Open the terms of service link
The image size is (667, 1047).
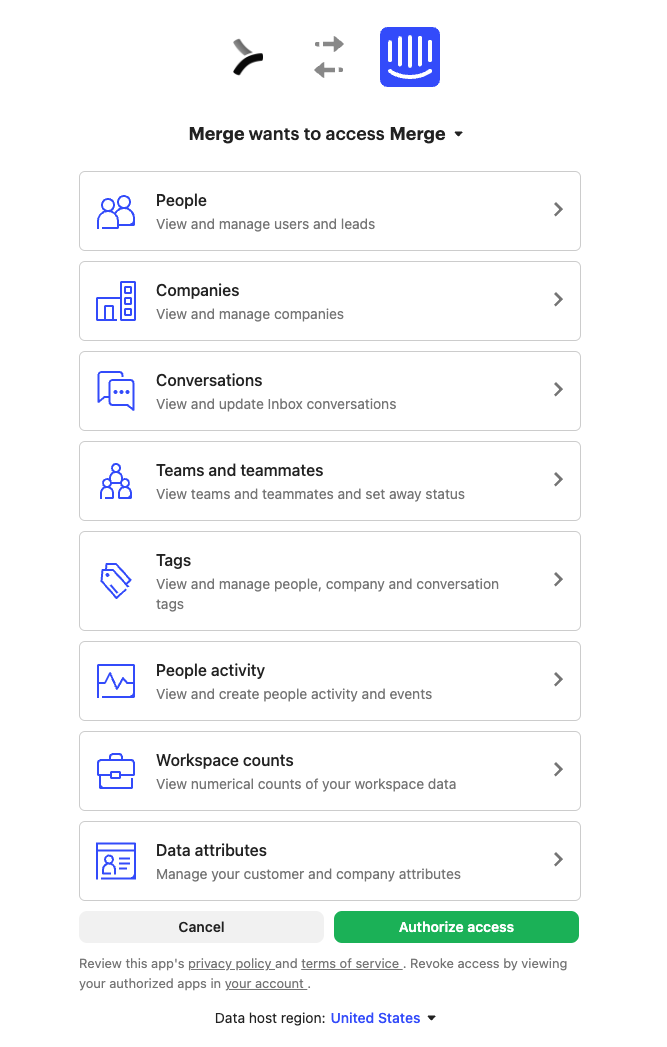pos(350,964)
